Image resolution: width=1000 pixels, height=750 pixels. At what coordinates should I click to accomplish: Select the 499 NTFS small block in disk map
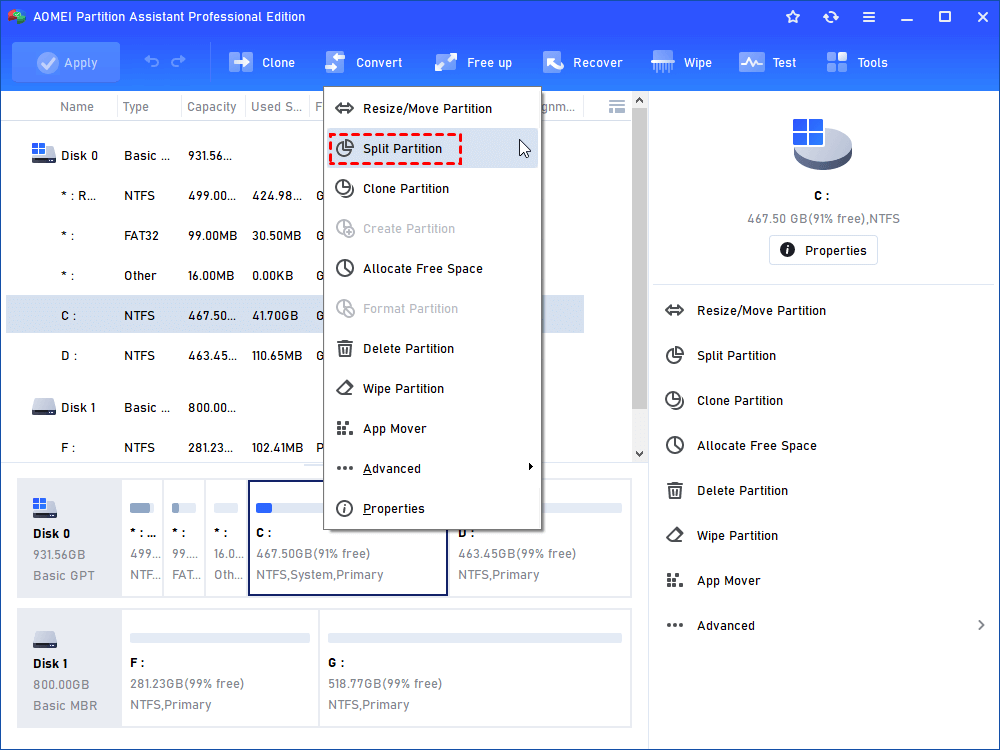click(142, 538)
